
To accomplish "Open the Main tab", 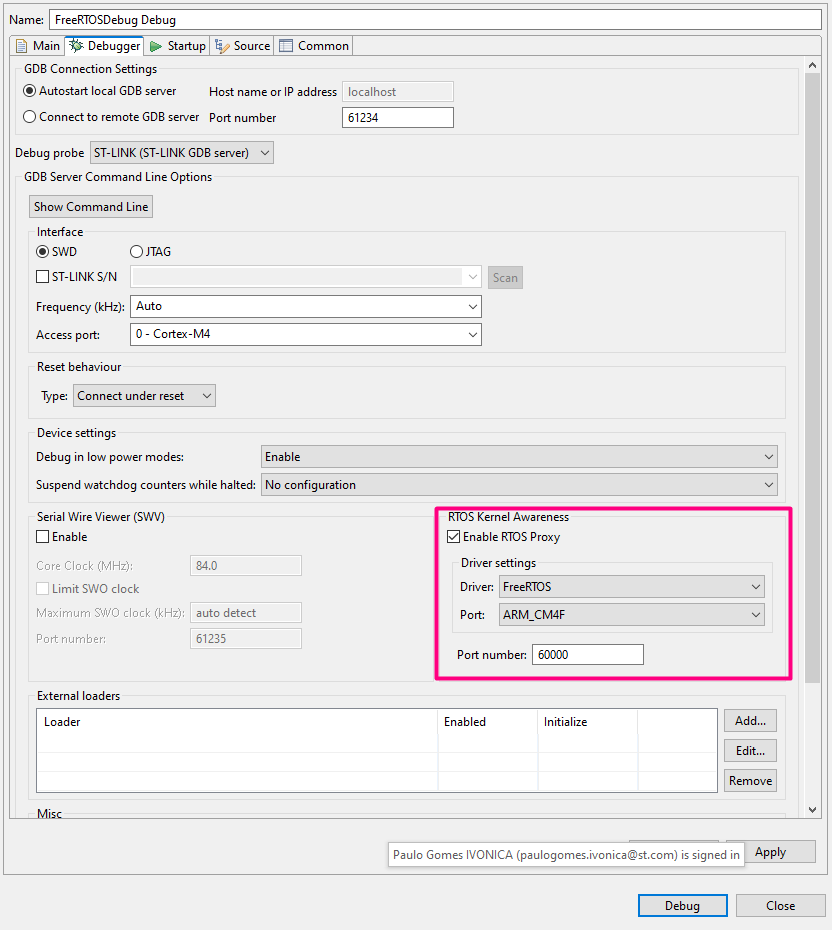I will [38, 46].
